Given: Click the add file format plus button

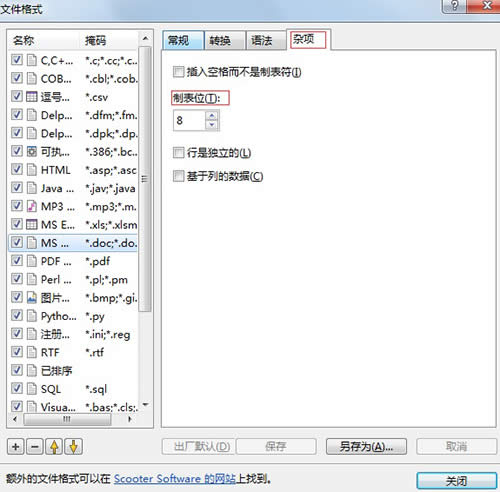Looking at the screenshot, I should click(15, 446).
